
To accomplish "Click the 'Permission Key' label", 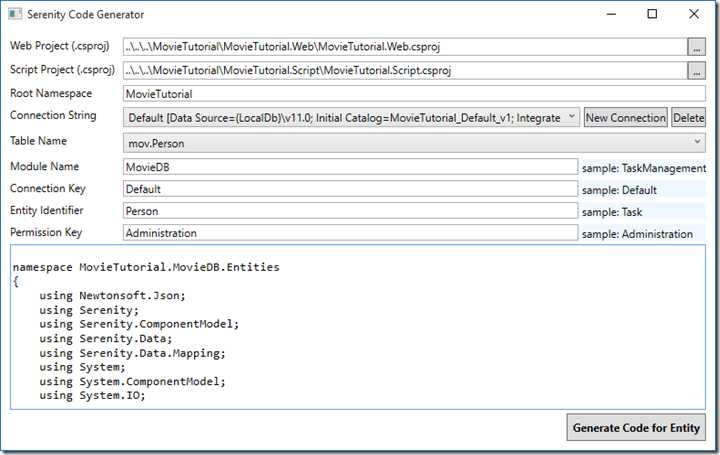I will click(46, 232).
